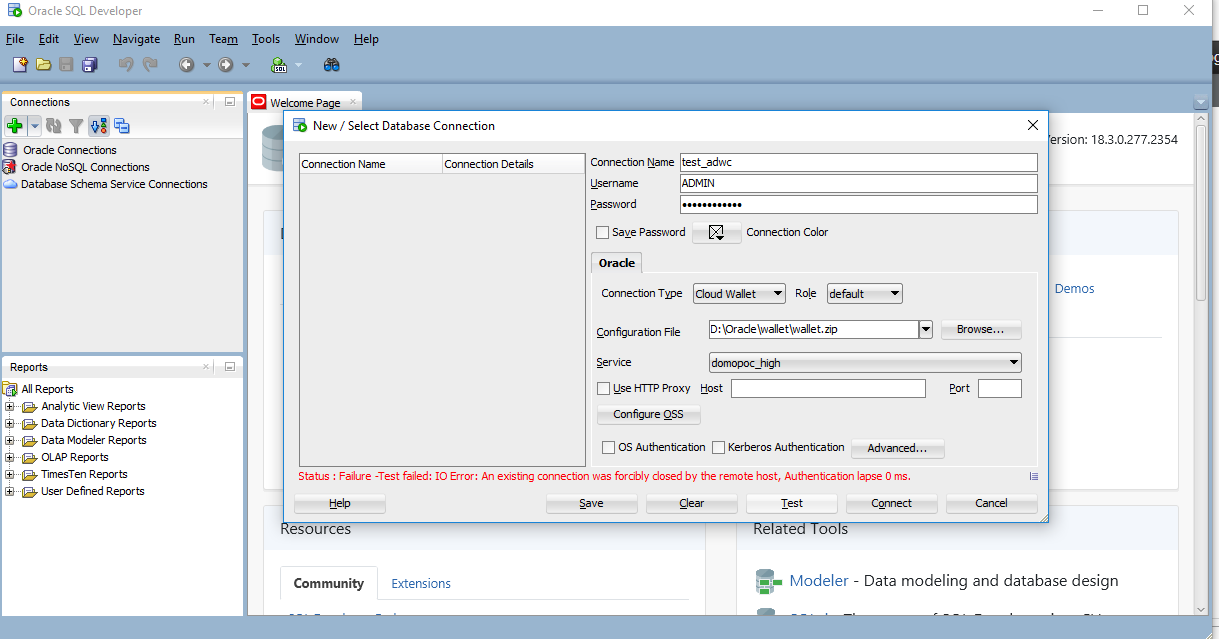This screenshot has width=1219, height=639.
Task: Click the Connect button
Action: click(891, 503)
